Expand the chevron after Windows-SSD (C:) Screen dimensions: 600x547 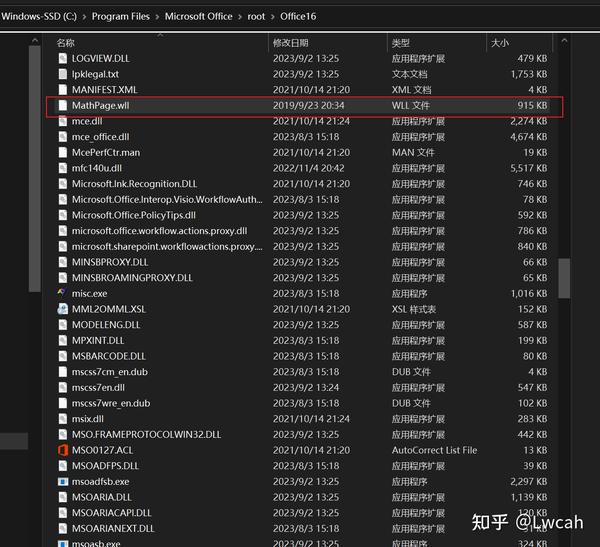[84, 17]
